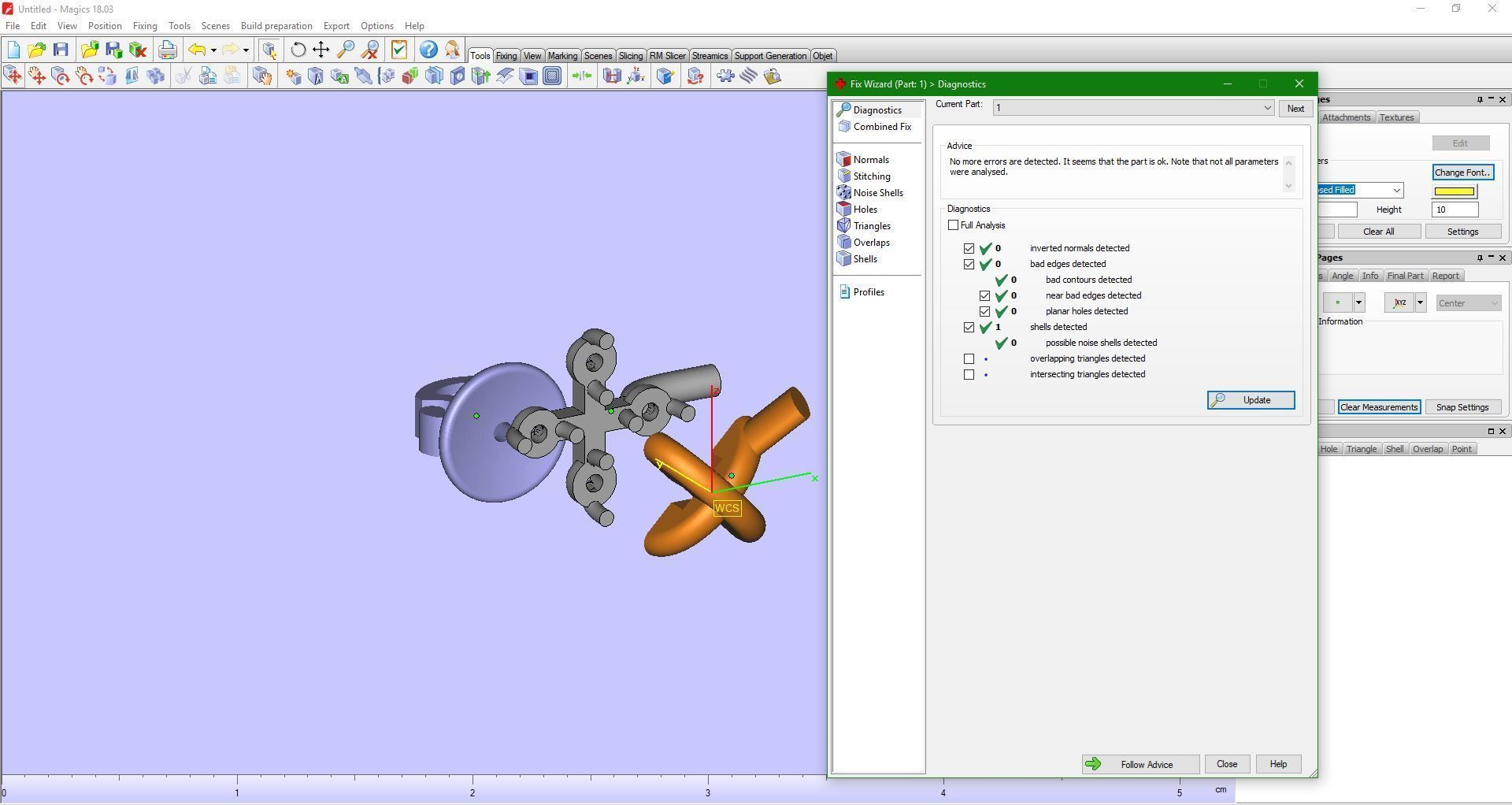Open the Redo history dropdown arrow
The width and height of the screenshot is (1512, 805).
pyautogui.click(x=246, y=50)
